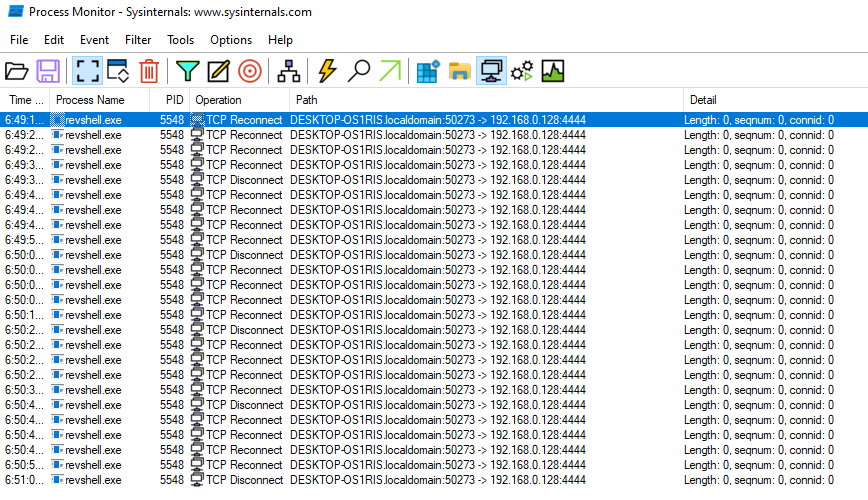Screen dimensions: 868x500
Task: Toggle Show Network Activity
Action: (492, 71)
